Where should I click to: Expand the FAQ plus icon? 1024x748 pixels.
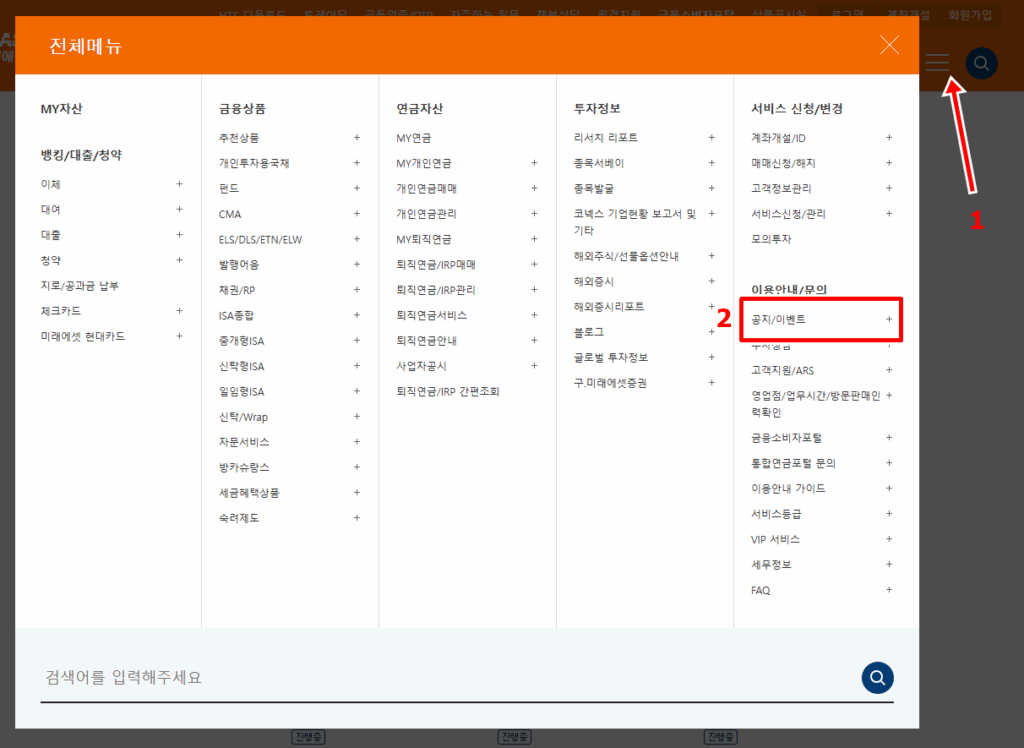point(888,590)
